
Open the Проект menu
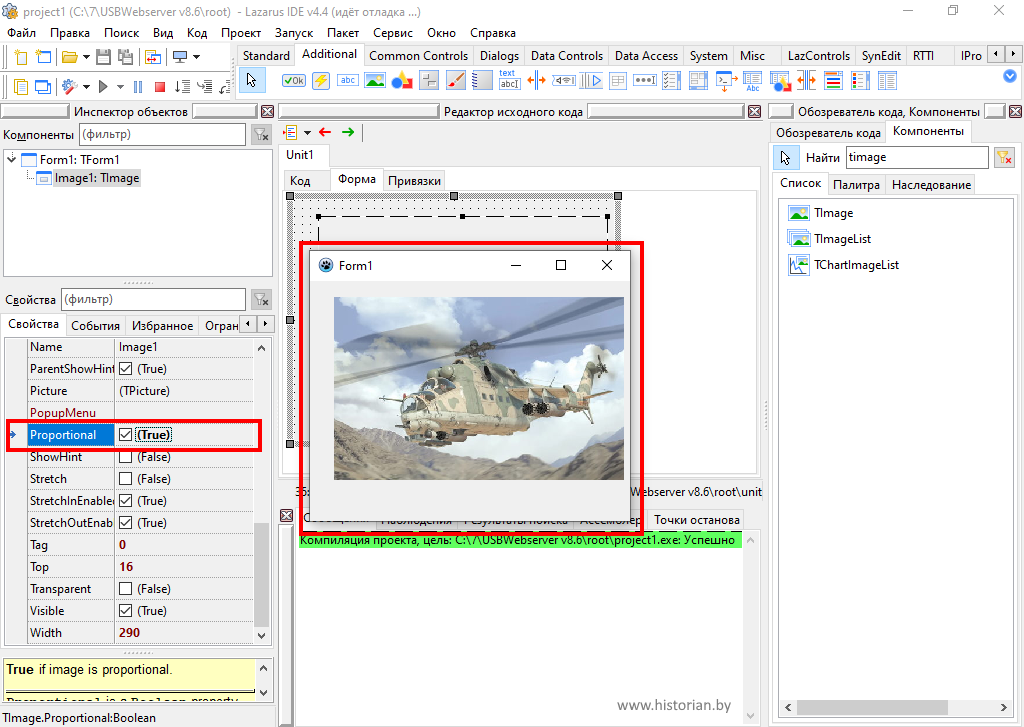[x=241, y=32]
